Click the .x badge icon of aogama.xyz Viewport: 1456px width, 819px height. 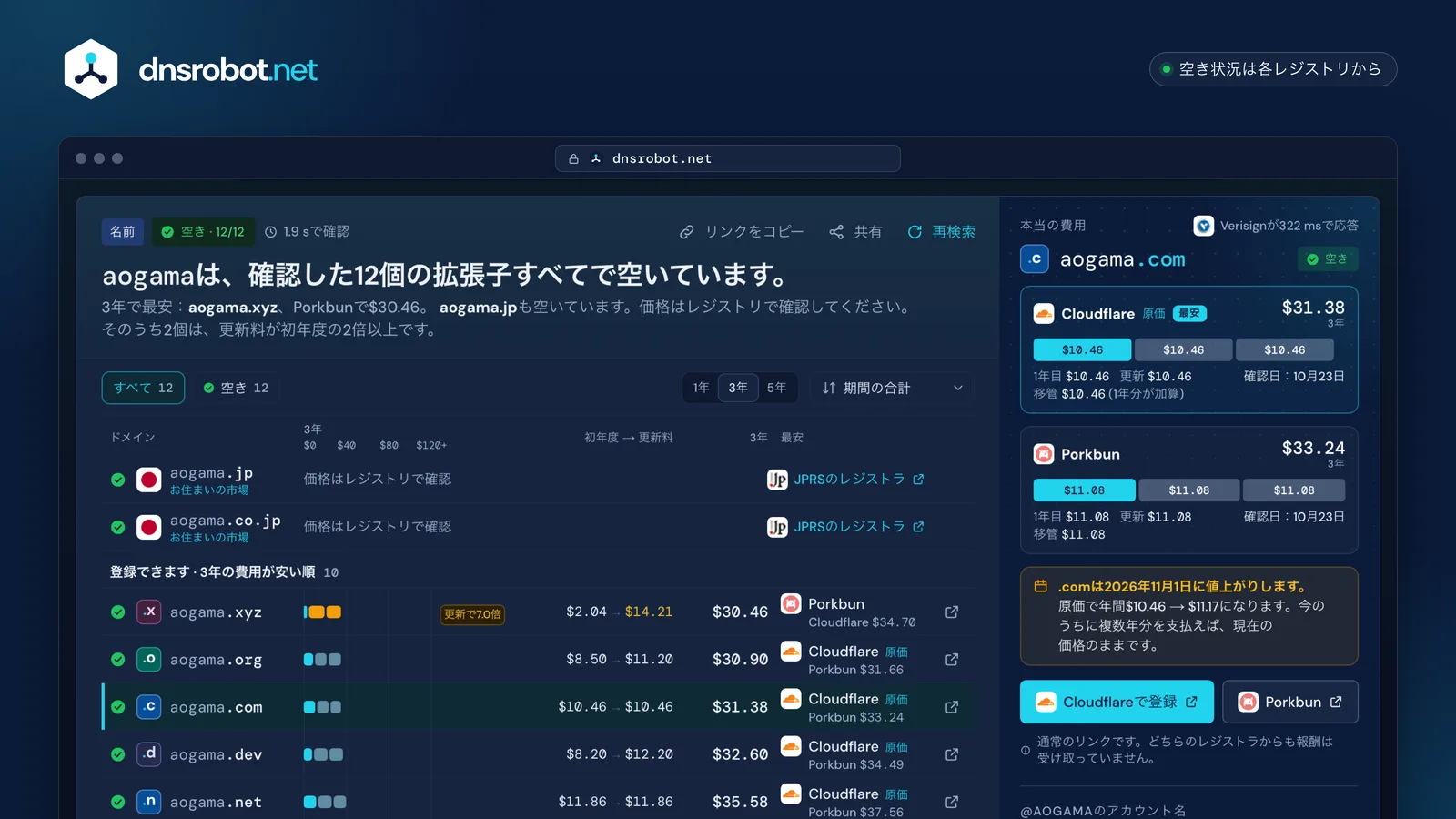(x=148, y=612)
